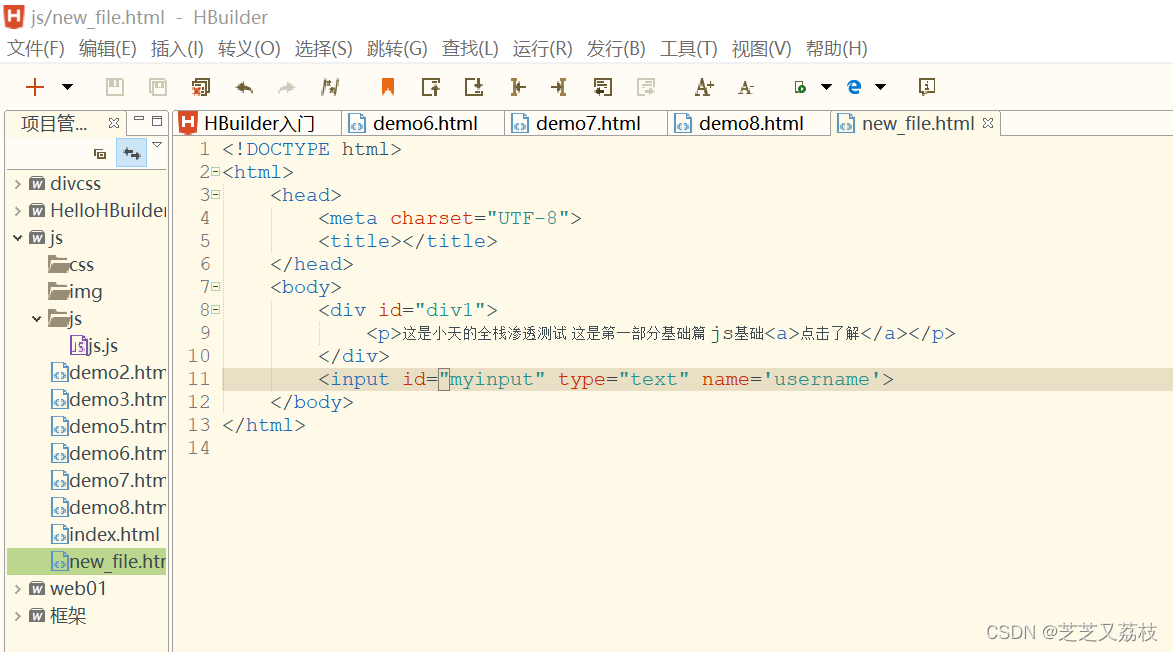This screenshot has height=652, width=1173.
Task: Expand the HelloHBuilder project
Action: 17,211
